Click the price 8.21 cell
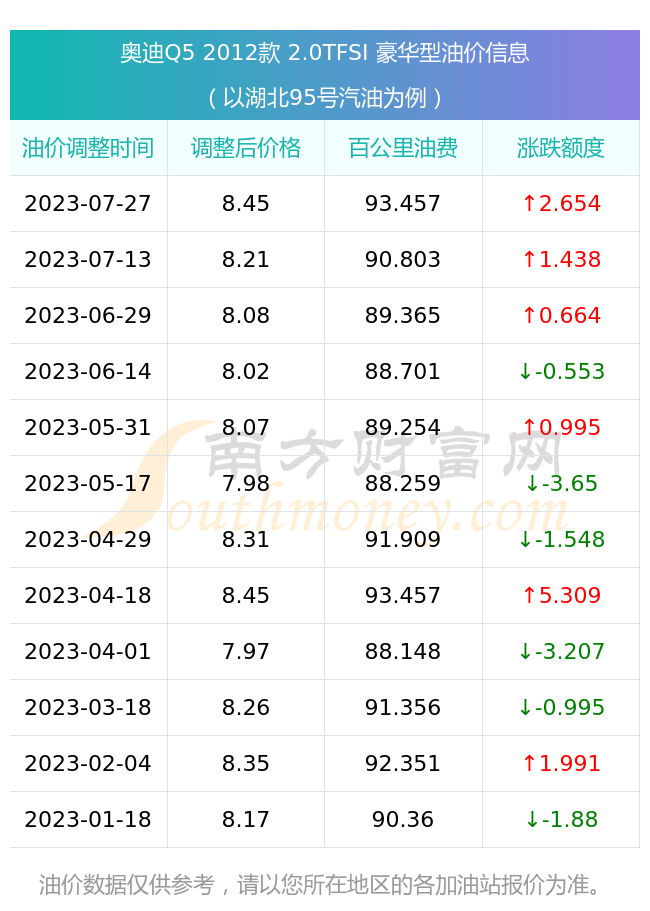Image resolution: width=650 pixels, height=911 pixels. 246,260
